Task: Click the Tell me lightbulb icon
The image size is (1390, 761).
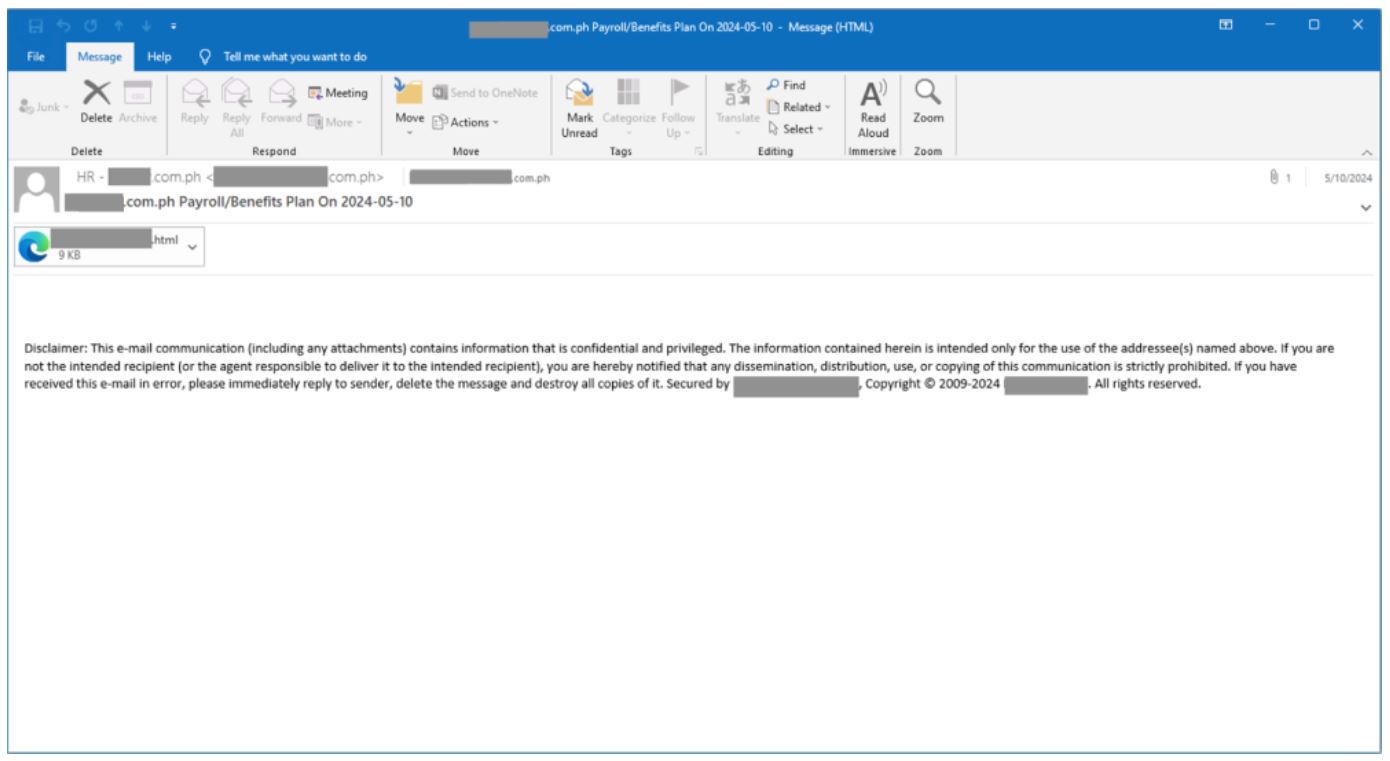Action: tap(206, 57)
